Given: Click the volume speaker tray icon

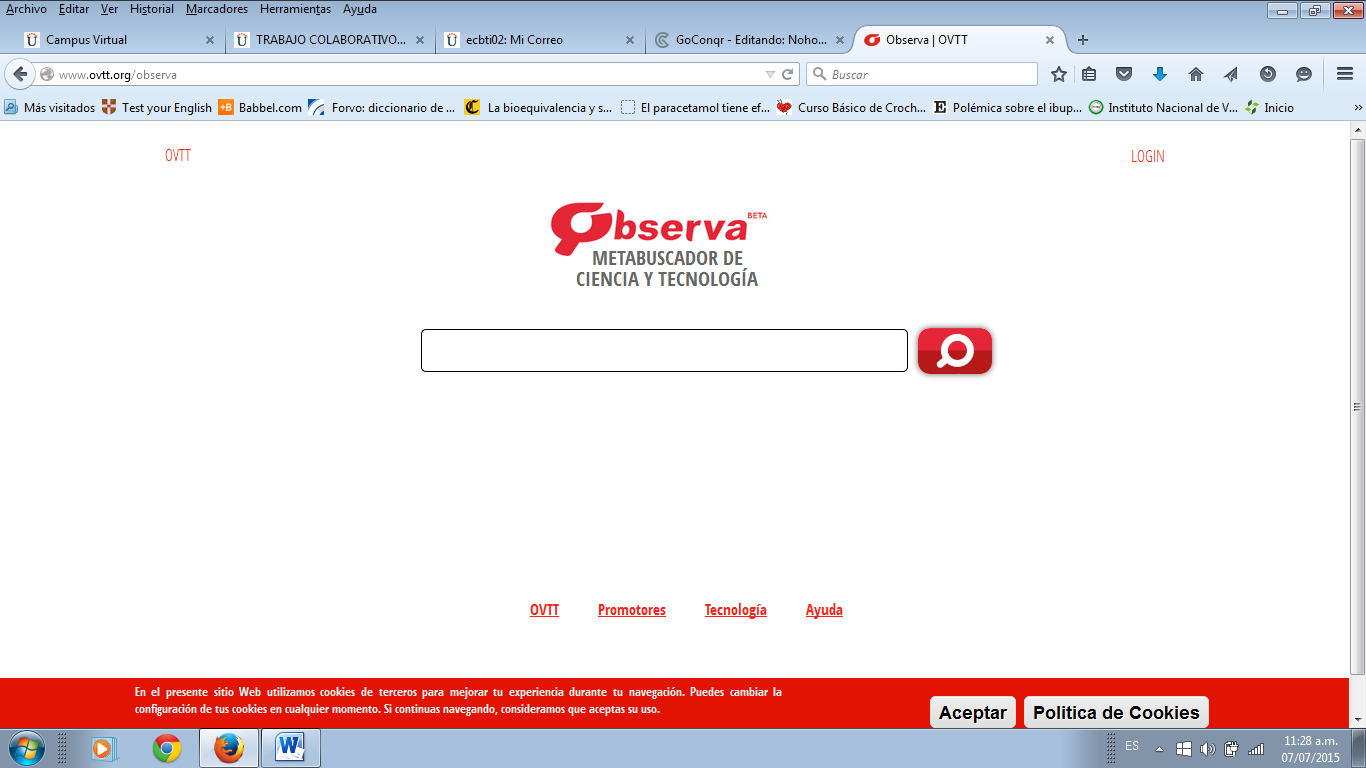Looking at the screenshot, I should click(x=1207, y=748).
